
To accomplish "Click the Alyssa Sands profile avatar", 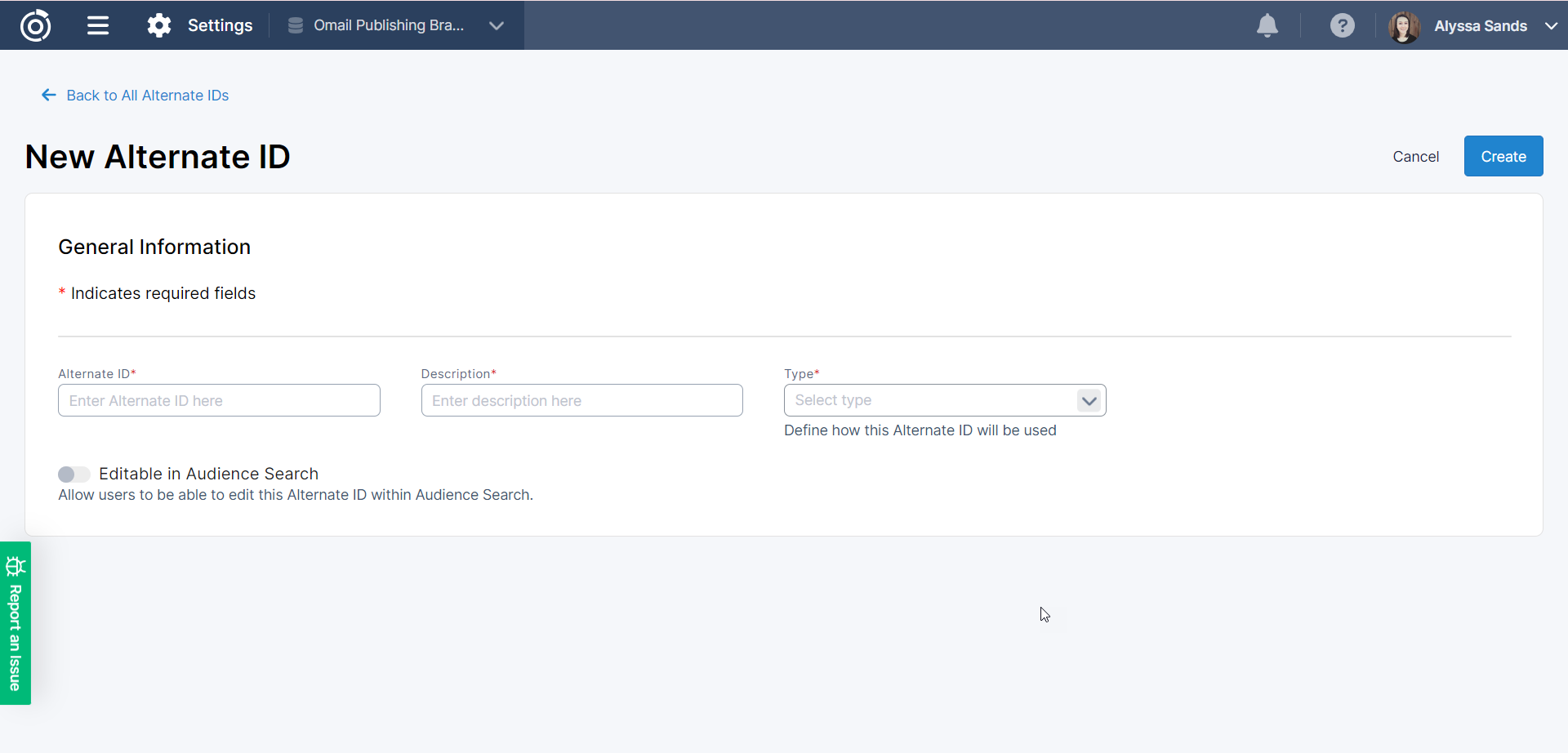I will tap(1404, 26).
